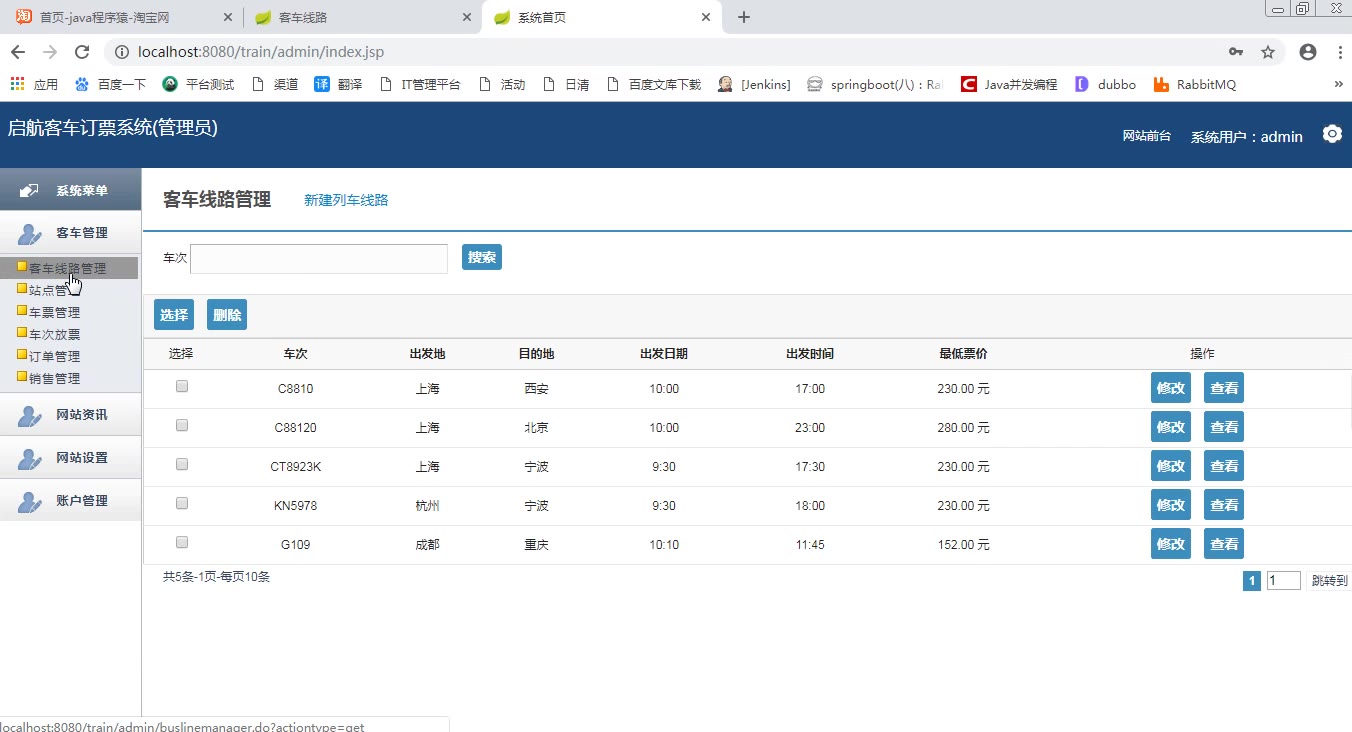Screen dimensions: 1352x732
Task: Click the 搜索 search button
Action: point(481,257)
